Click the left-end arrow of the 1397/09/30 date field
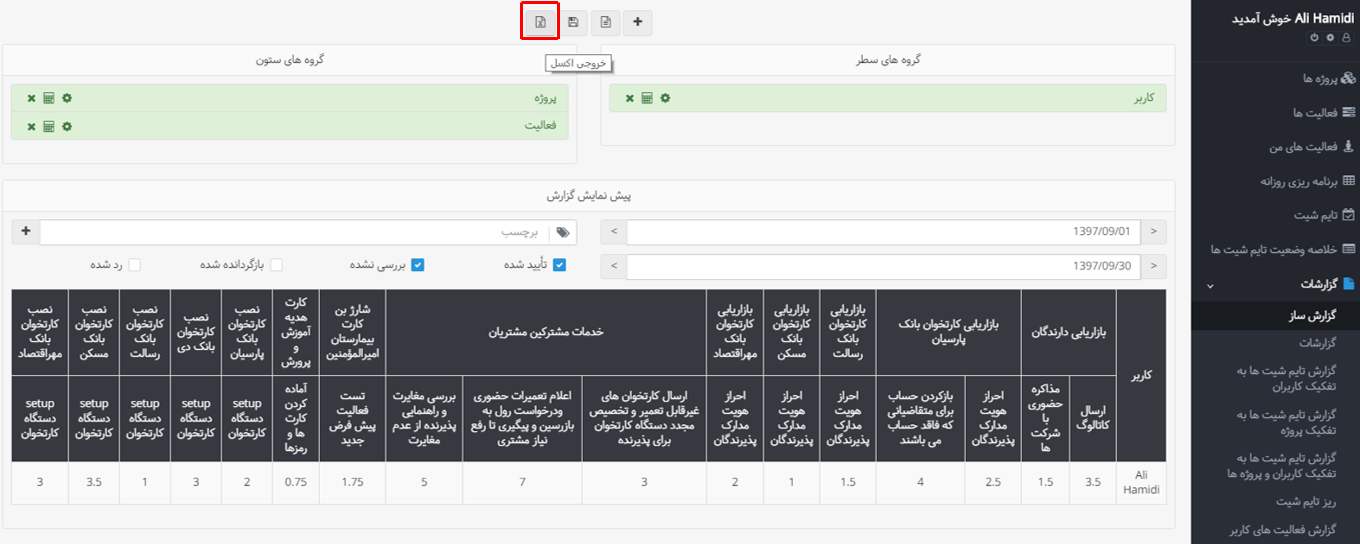This screenshot has height=544, width=1360. (x=614, y=266)
